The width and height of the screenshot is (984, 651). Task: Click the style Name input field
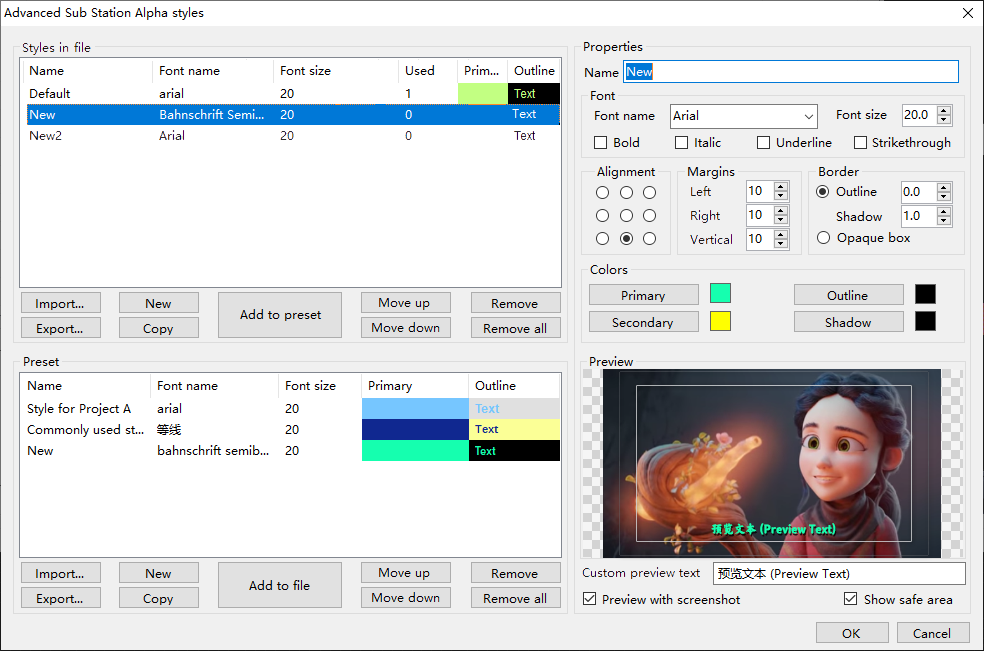[x=791, y=72]
